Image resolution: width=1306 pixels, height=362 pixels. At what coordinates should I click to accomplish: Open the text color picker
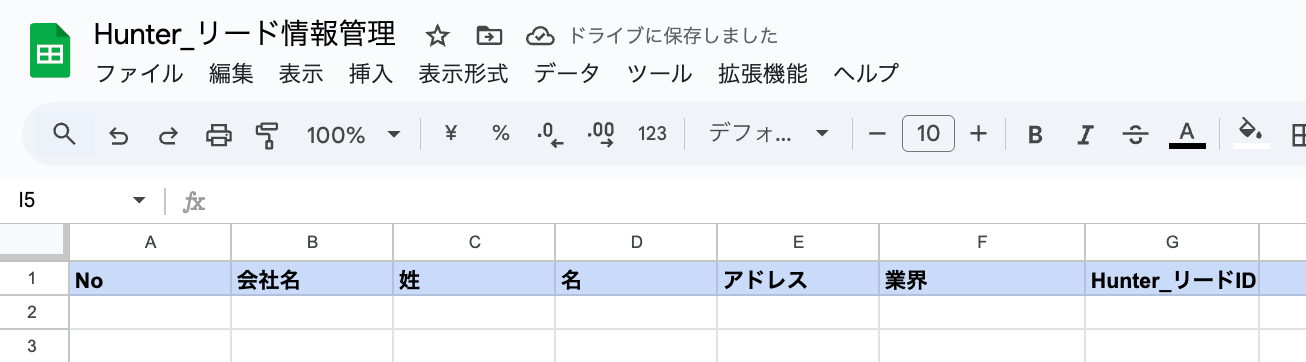pos(1187,134)
